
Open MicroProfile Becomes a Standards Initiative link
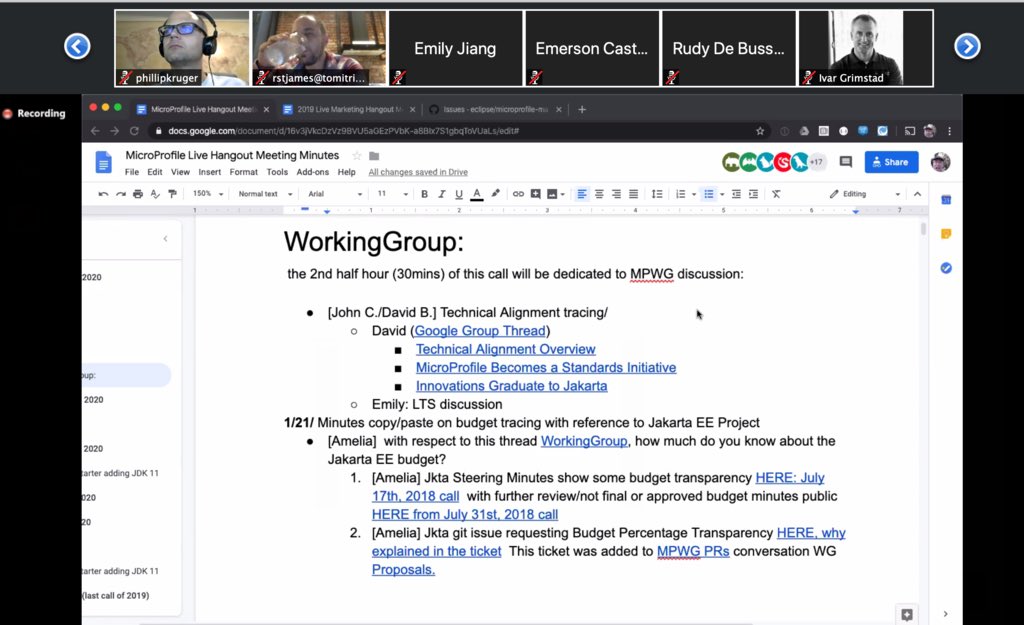tap(546, 368)
